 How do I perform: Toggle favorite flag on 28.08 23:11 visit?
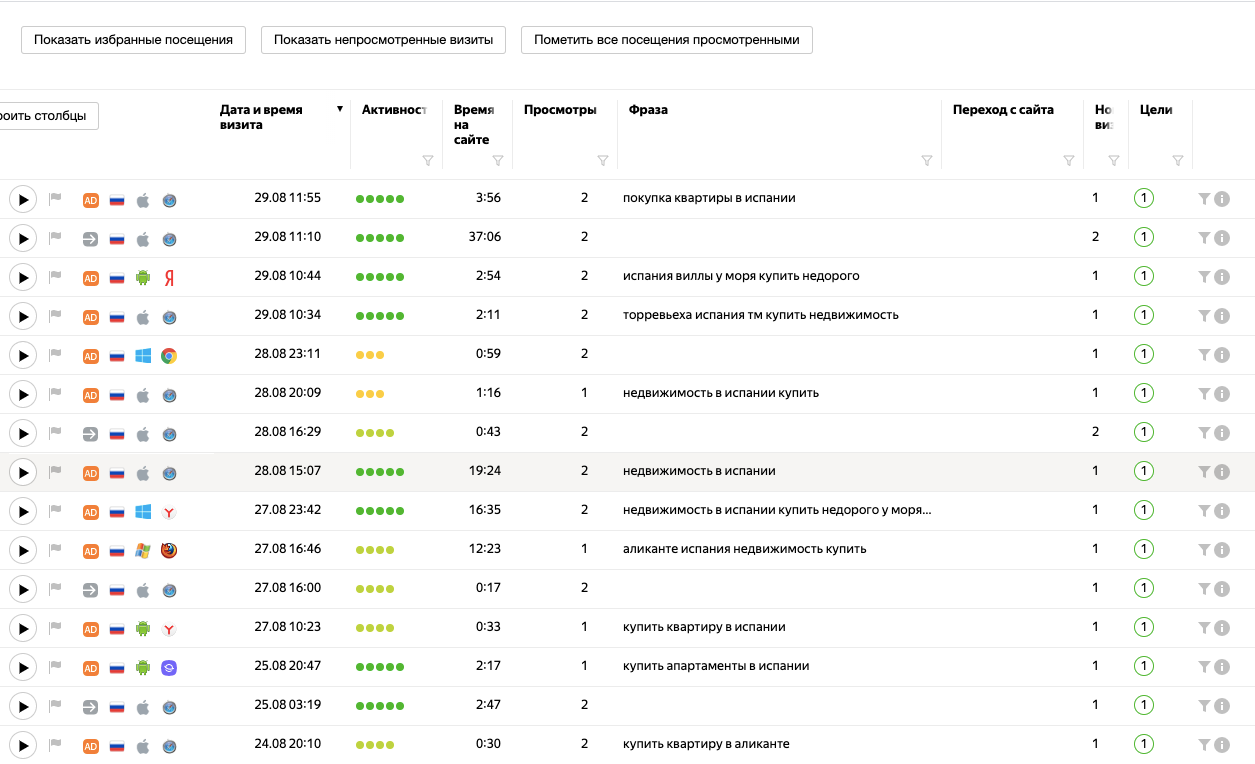pyautogui.click(x=55, y=355)
